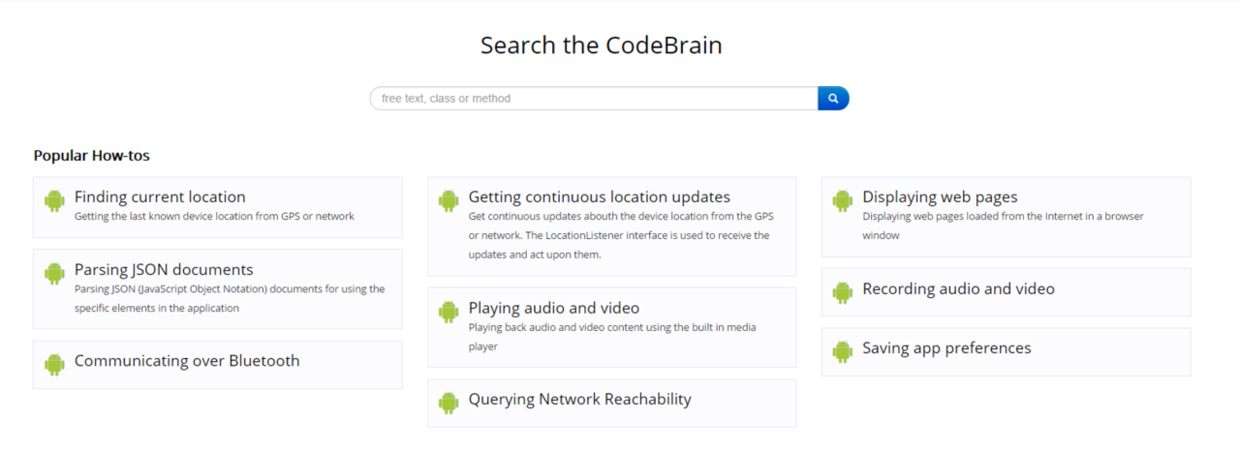1240x450 pixels.
Task: Focus the free text, class or method field
Action: (x=594, y=98)
